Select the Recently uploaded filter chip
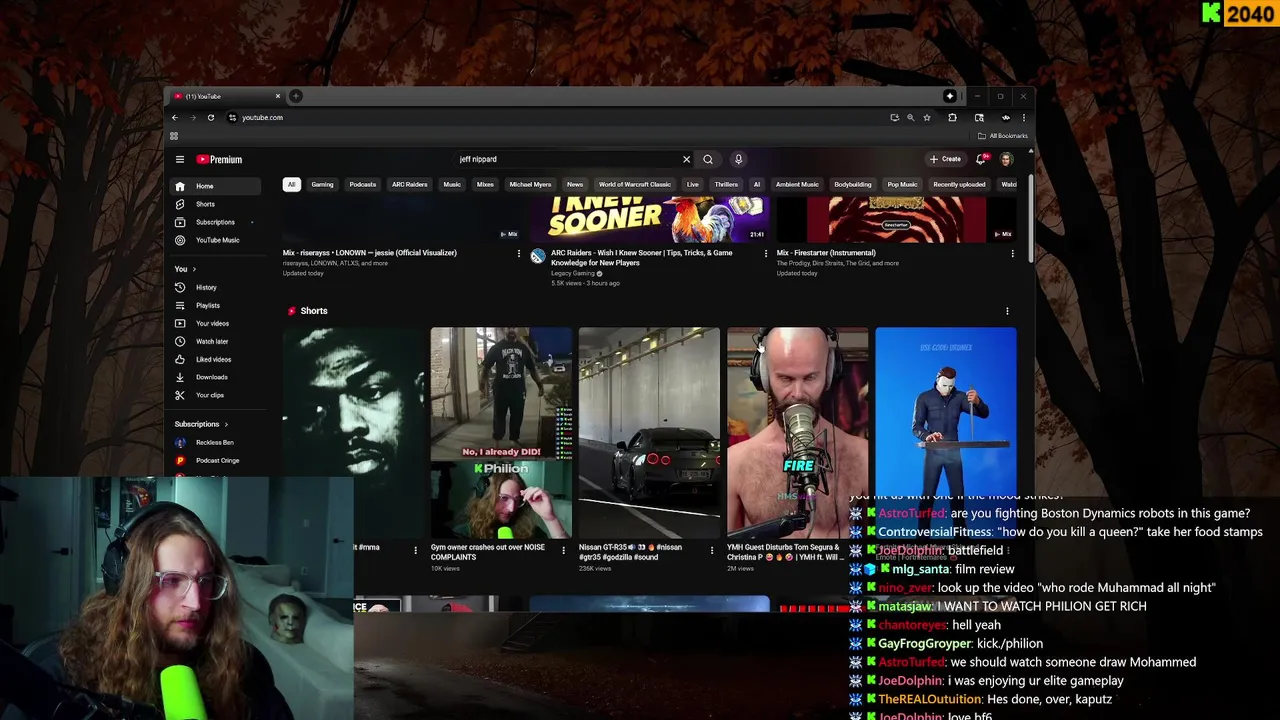This screenshot has width=1280, height=720. point(959,184)
